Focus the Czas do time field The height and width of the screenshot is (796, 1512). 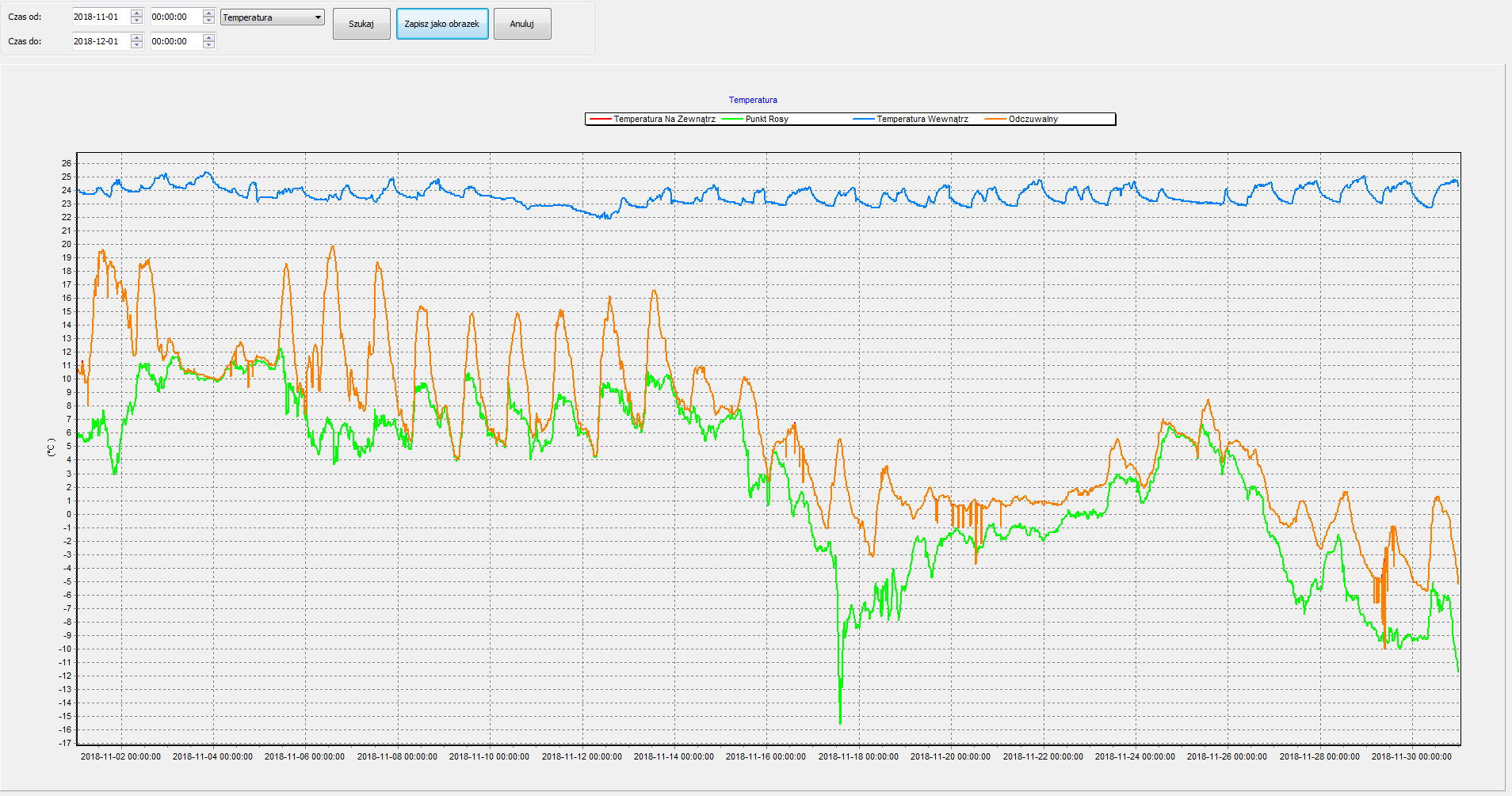point(175,41)
